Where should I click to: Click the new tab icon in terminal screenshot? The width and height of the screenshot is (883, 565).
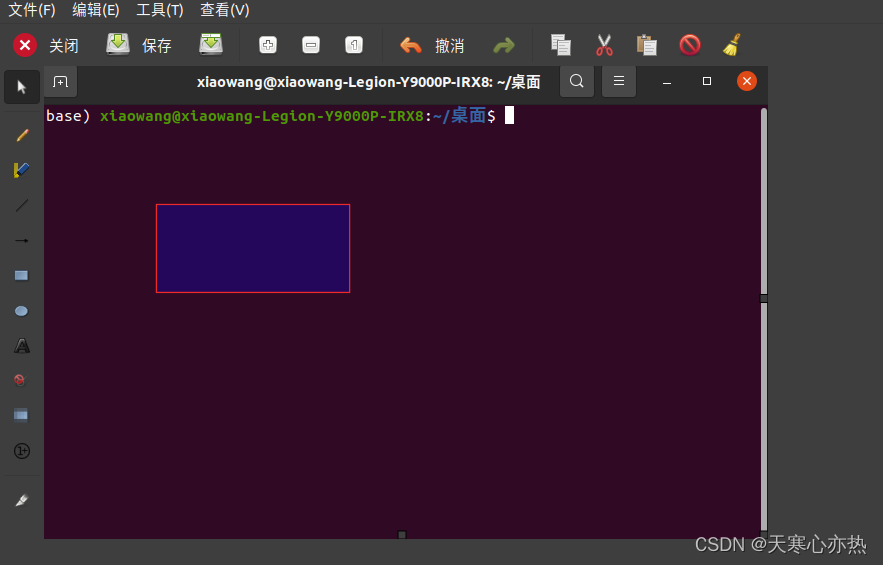point(60,82)
